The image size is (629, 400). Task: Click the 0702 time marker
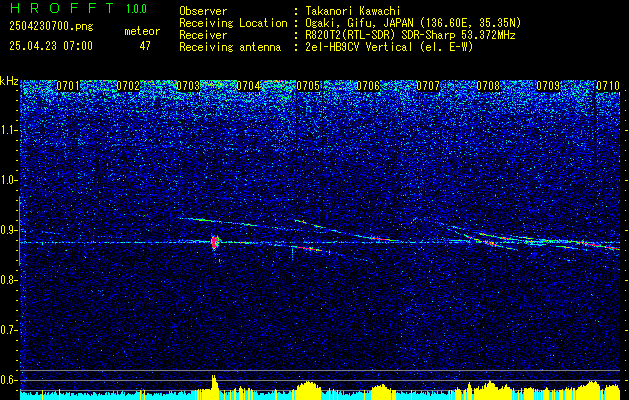tap(128, 86)
